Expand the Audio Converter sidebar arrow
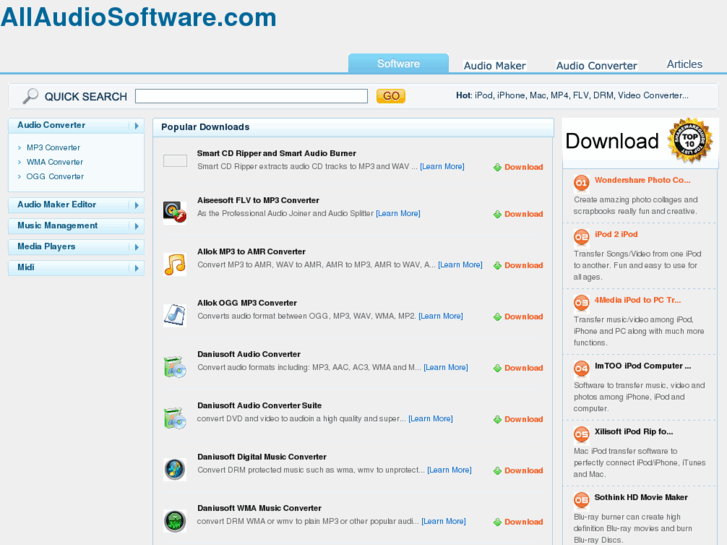 point(136,126)
